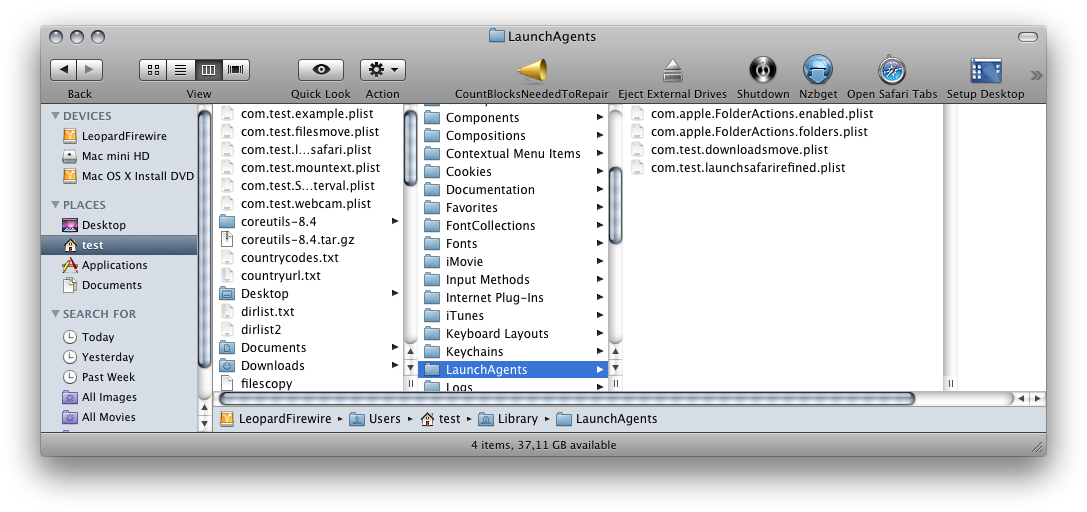Select com.test.filesmove.plist file
This screenshot has width=1087, height=512.
(308, 132)
